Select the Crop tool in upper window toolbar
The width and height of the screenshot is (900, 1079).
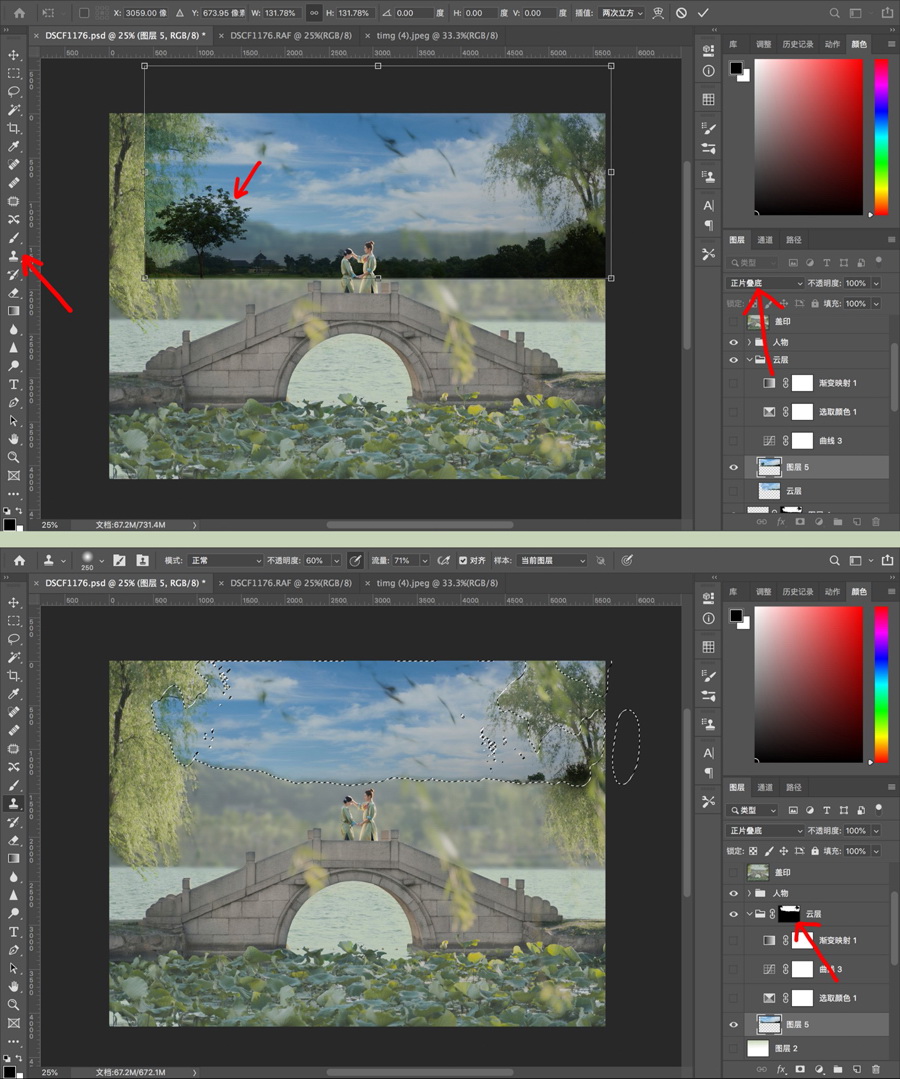13,128
